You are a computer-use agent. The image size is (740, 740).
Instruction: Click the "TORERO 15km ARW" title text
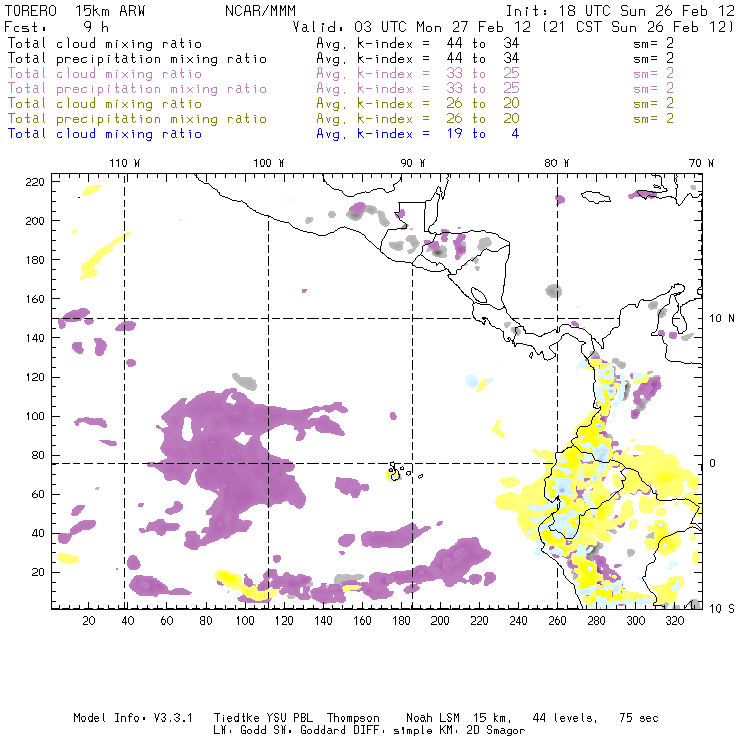pyautogui.click(x=75, y=11)
